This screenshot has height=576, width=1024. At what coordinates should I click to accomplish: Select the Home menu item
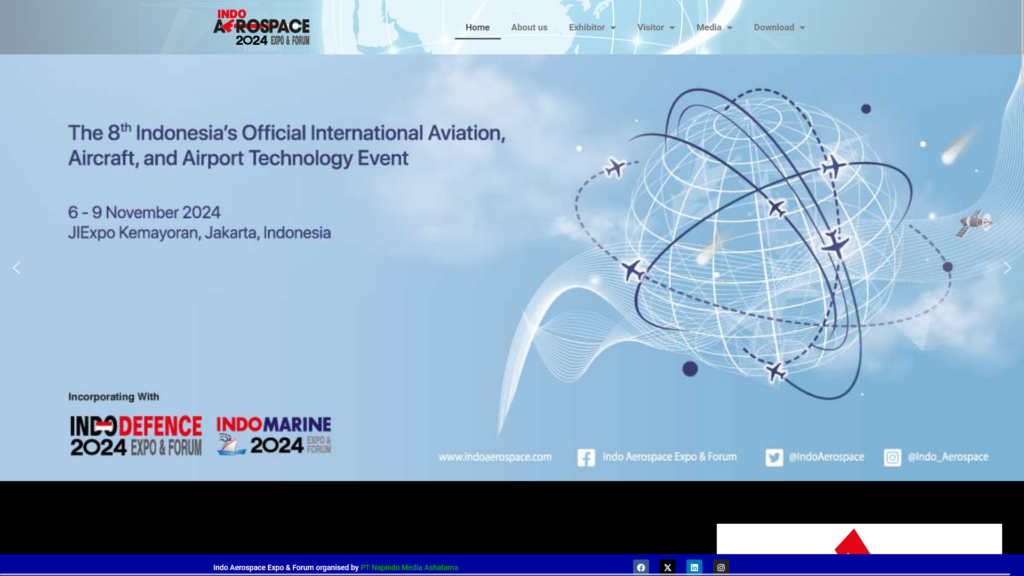coord(477,27)
